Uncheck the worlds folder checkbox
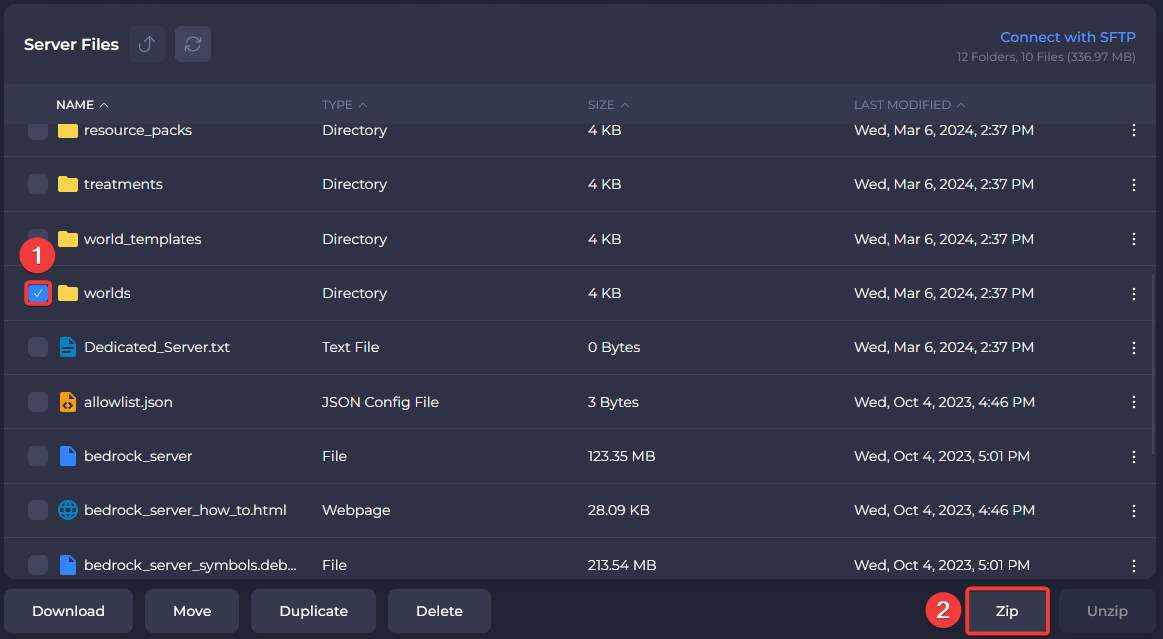Image resolution: width=1163 pixels, height=639 pixels. point(38,293)
